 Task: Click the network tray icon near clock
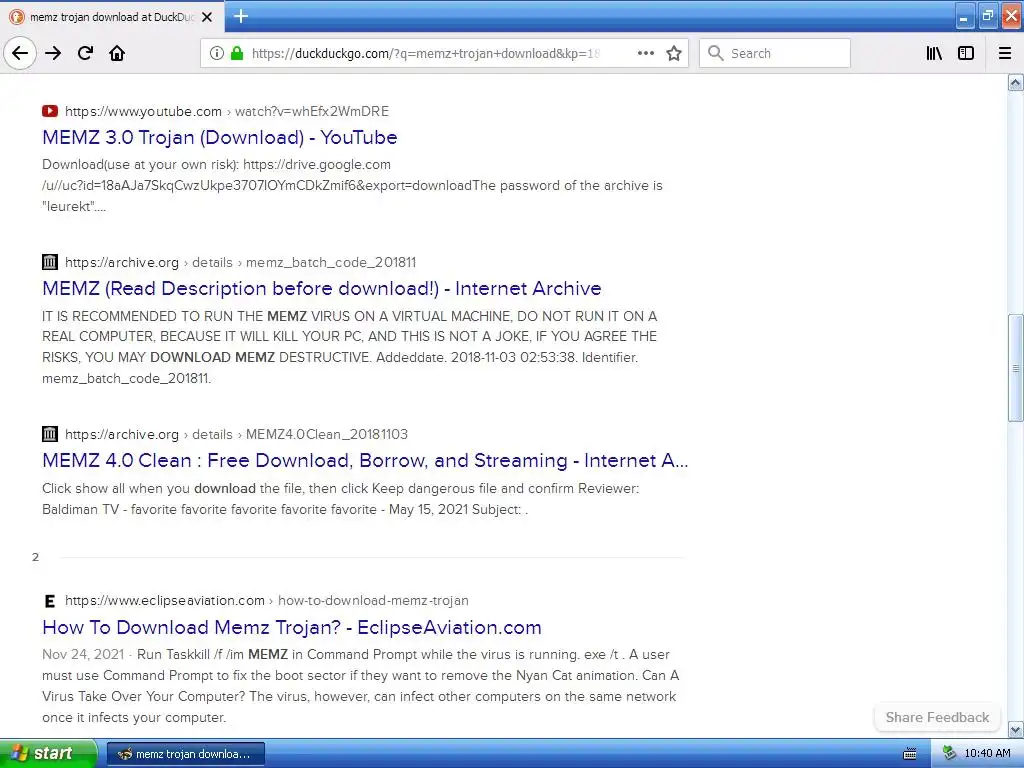coord(949,753)
